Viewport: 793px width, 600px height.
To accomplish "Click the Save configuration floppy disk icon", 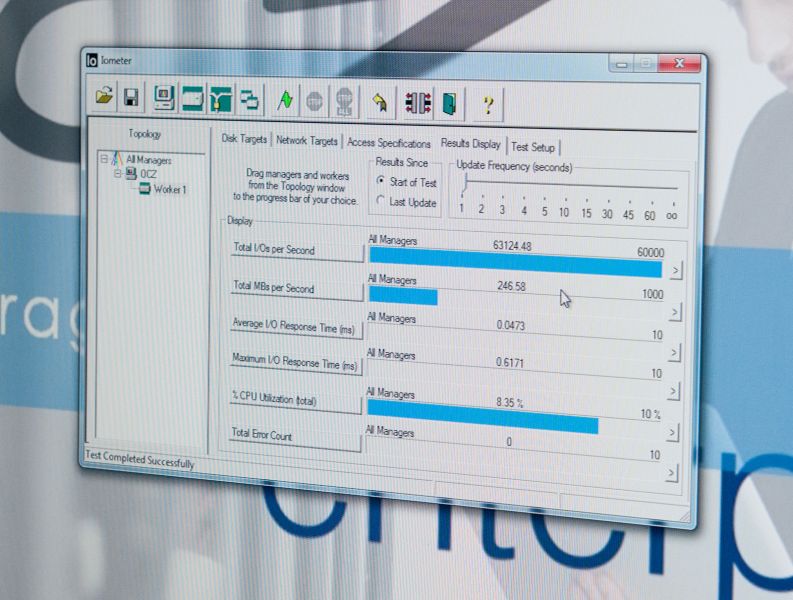I will [131, 98].
